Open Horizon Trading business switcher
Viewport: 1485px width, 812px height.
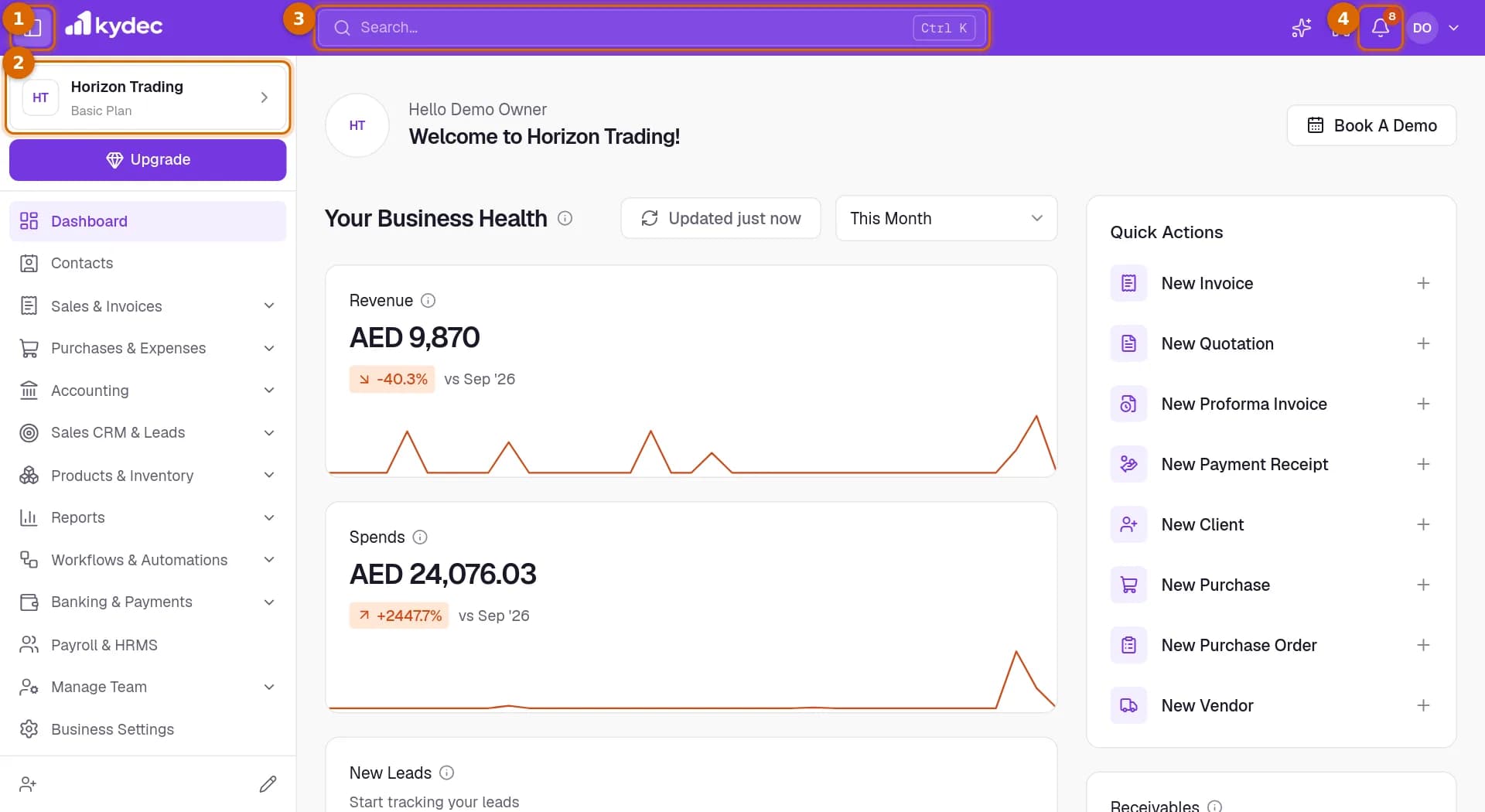(x=148, y=97)
